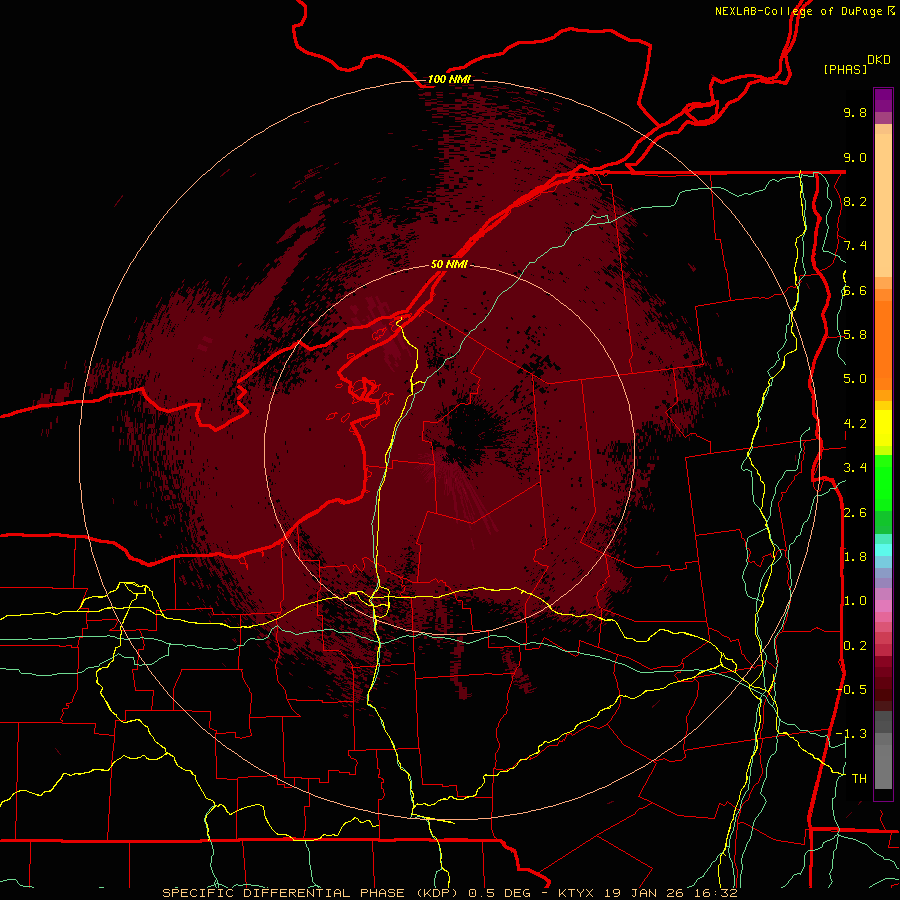Click the 5.8 scale value

coord(855,335)
